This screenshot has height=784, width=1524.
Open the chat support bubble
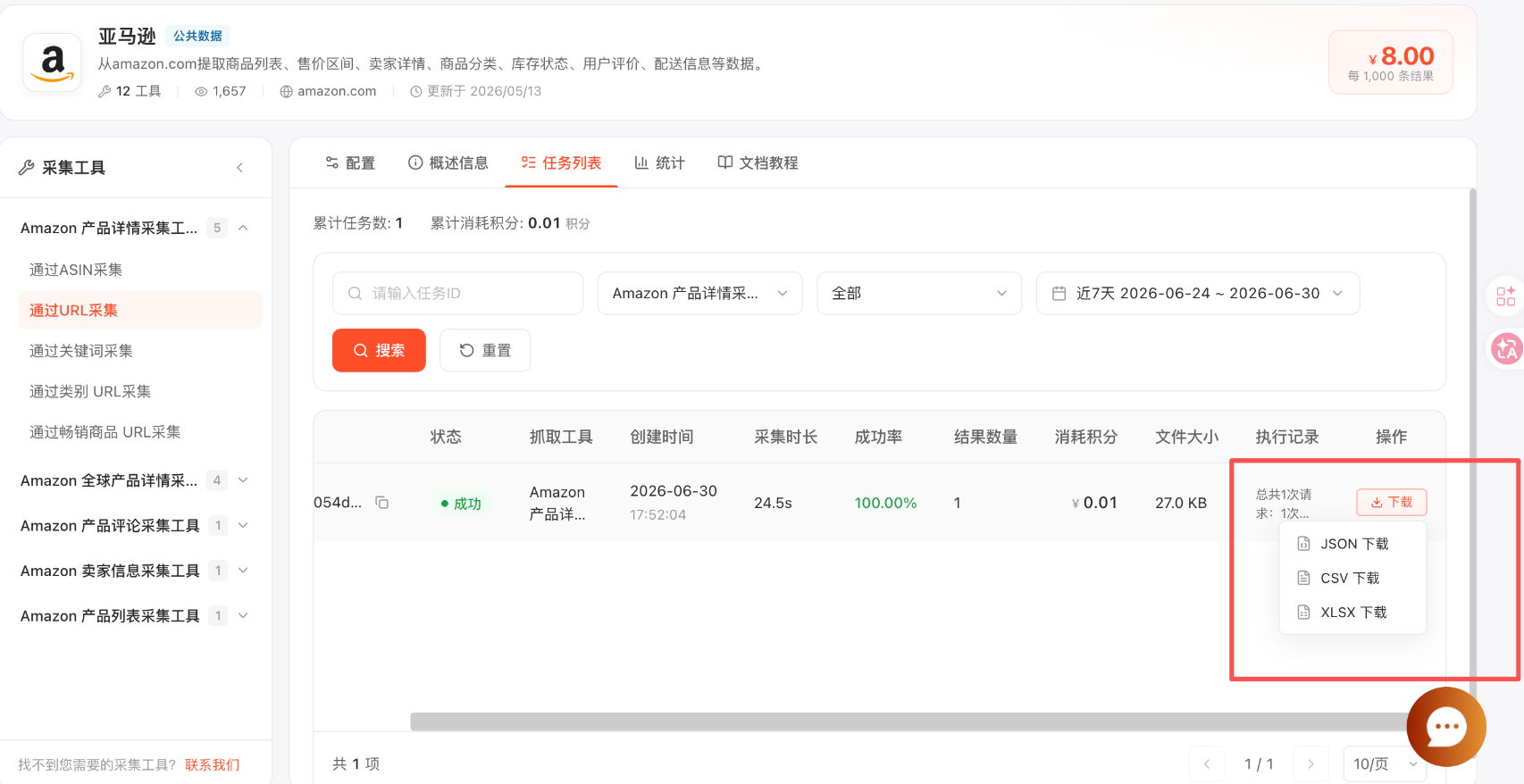[x=1445, y=727]
